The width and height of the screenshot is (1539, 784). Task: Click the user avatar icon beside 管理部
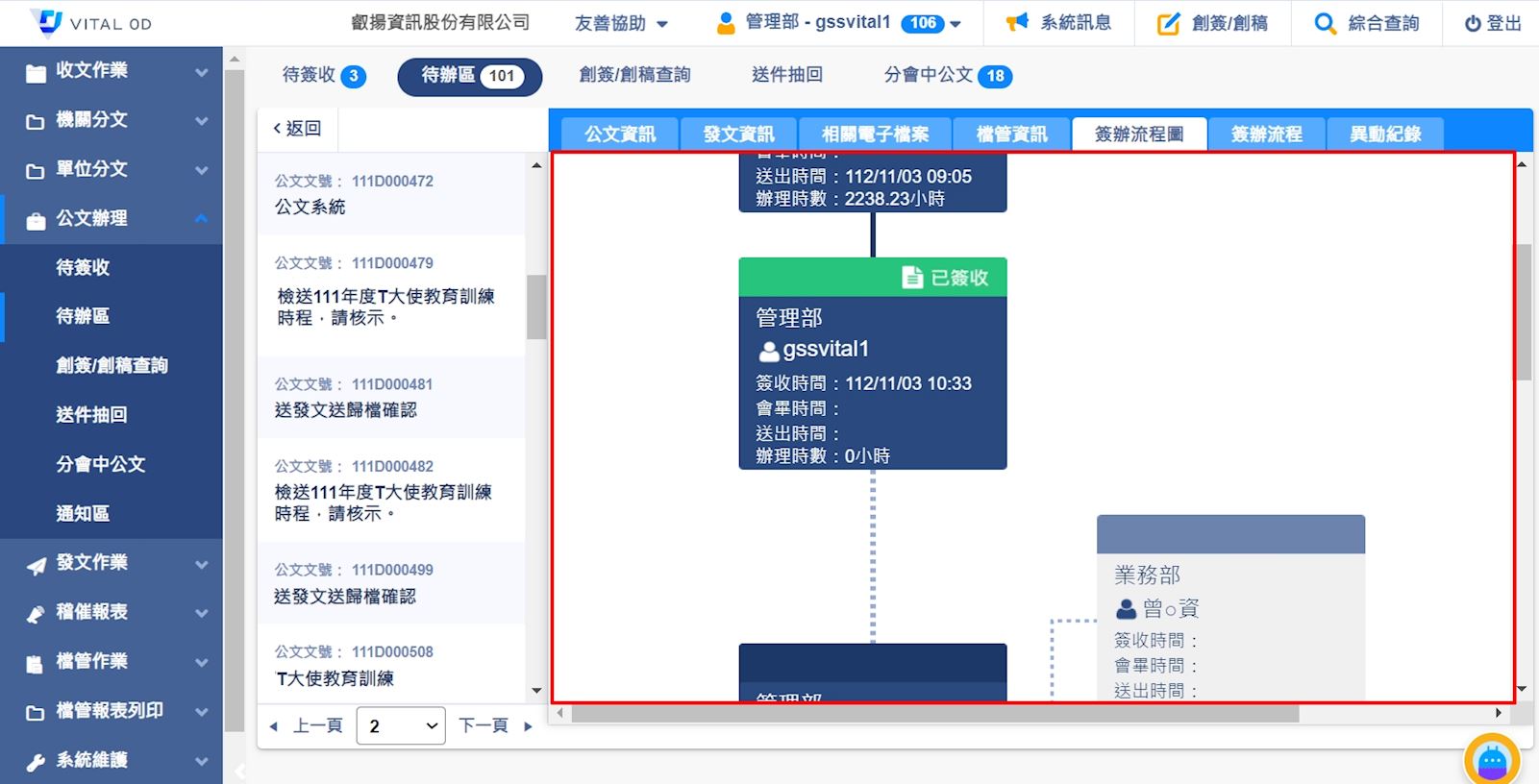pyautogui.click(x=726, y=23)
